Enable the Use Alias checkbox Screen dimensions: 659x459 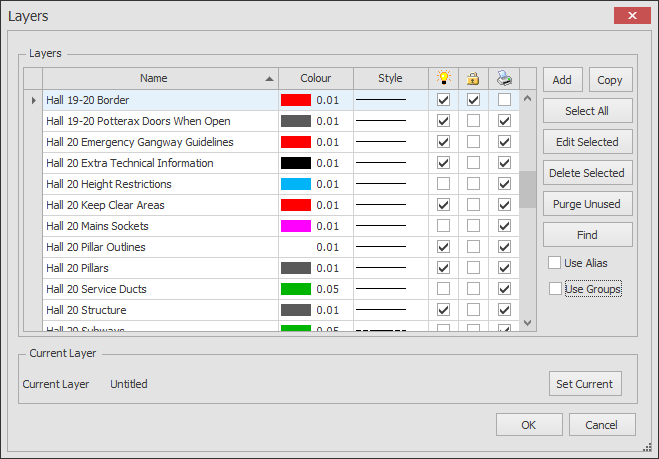554,263
